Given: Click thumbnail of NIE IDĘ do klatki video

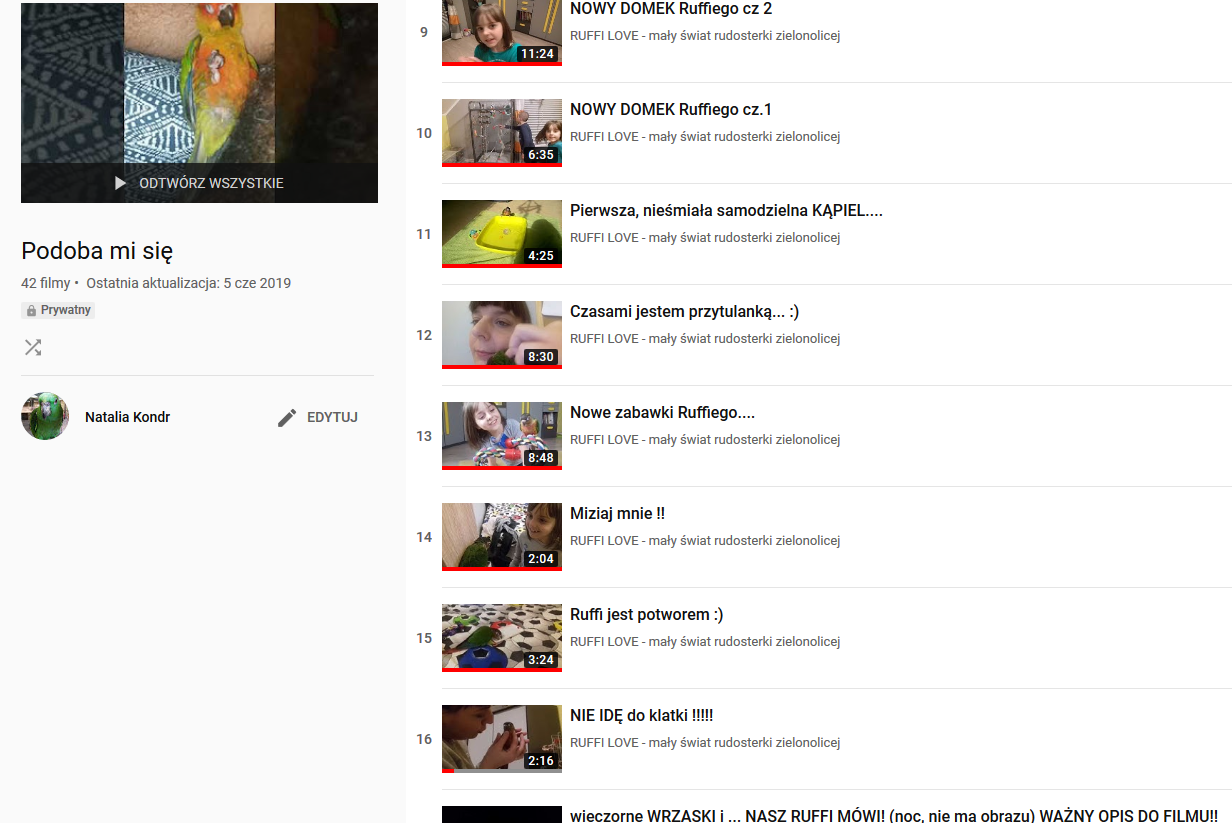Looking at the screenshot, I should [x=501, y=738].
